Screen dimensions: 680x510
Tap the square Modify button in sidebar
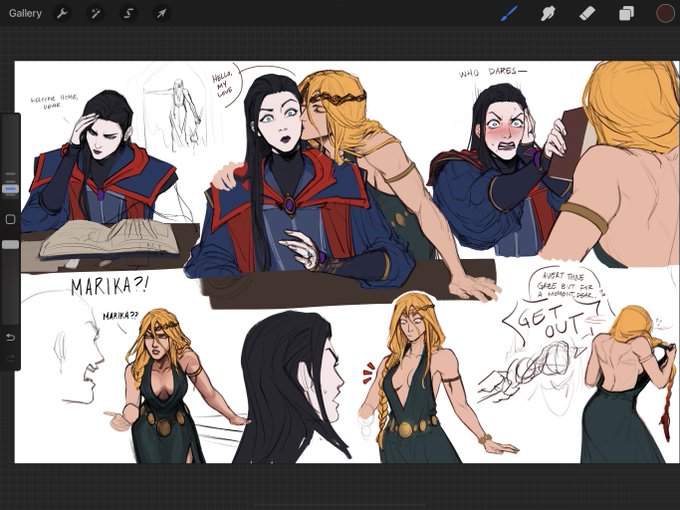pos(10,219)
